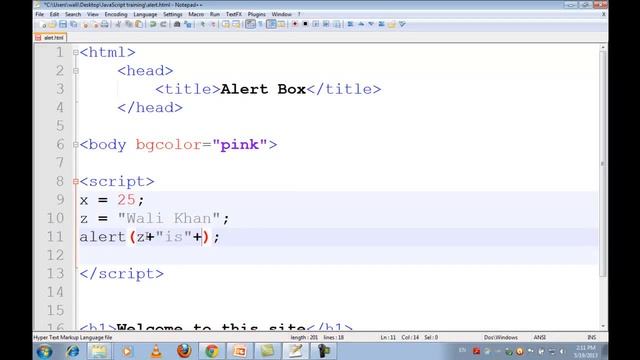640x360 pixels.
Task: Zoom out using toolbar Zoom Out icon
Action: click(x=213, y=24)
